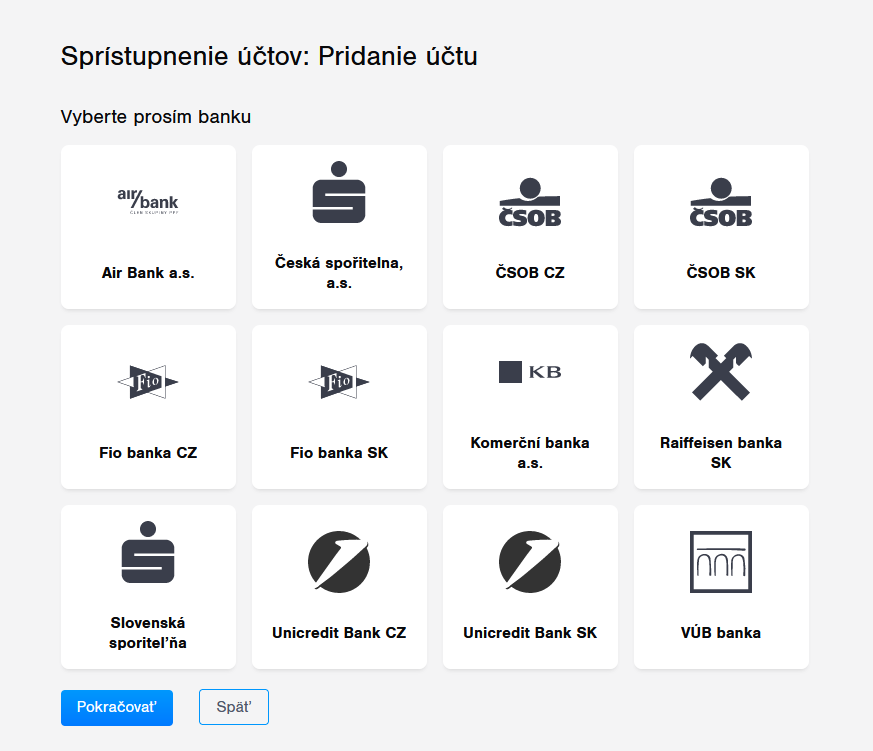The image size is (873, 751).
Task: Click the "Fio banka CZ" label
Action: tap(148, 452)
